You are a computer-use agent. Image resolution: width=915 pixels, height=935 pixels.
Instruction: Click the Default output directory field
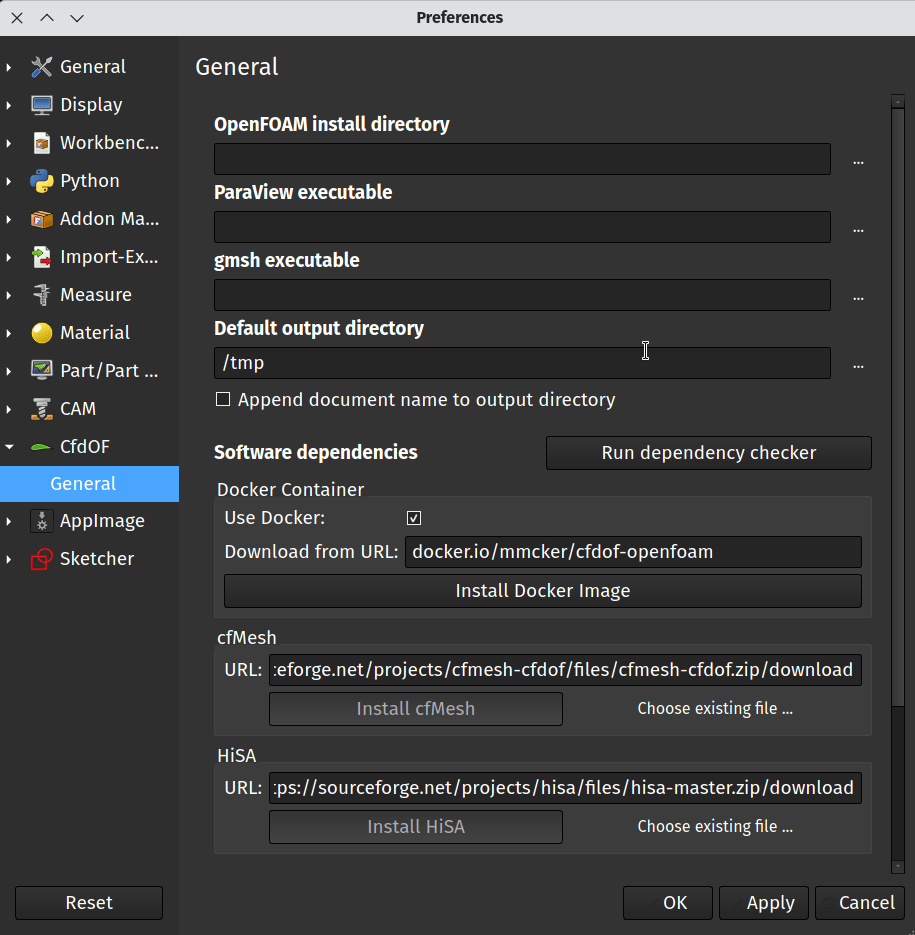pyautogui.click(x=521, y=362)
